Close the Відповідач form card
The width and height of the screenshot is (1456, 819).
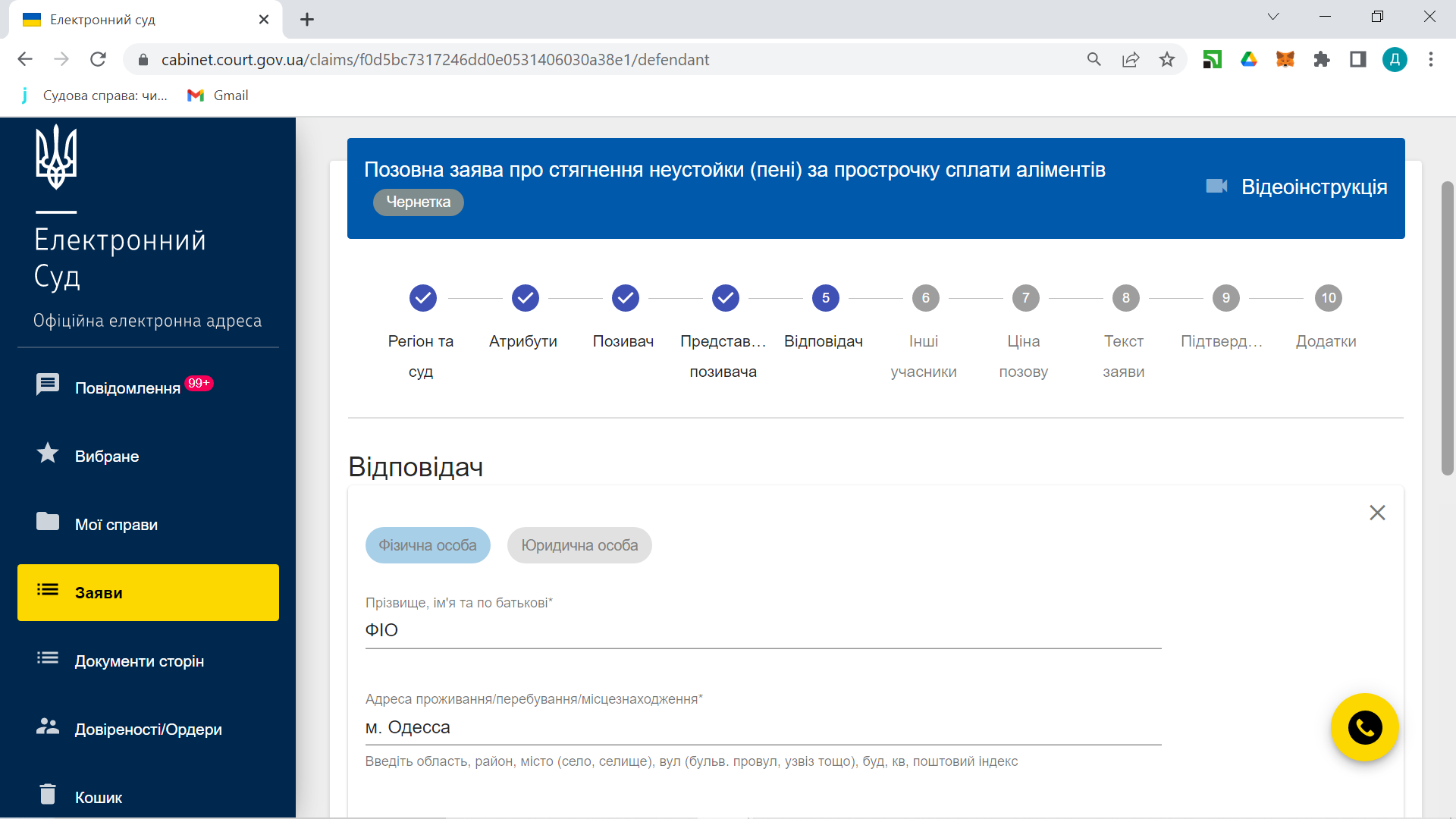(1377, 513)
